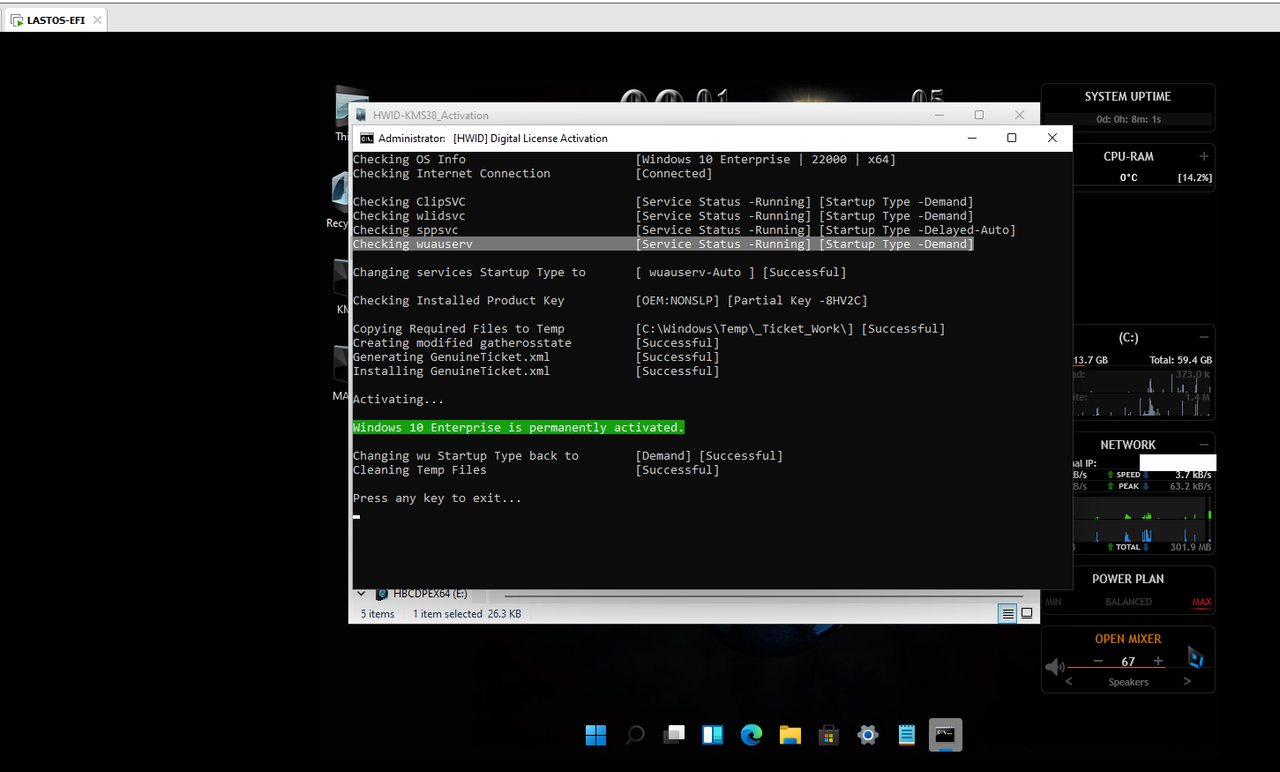Select previous audio device arrow
This screenshot has width=1280, height=772.
(1069, 682)
